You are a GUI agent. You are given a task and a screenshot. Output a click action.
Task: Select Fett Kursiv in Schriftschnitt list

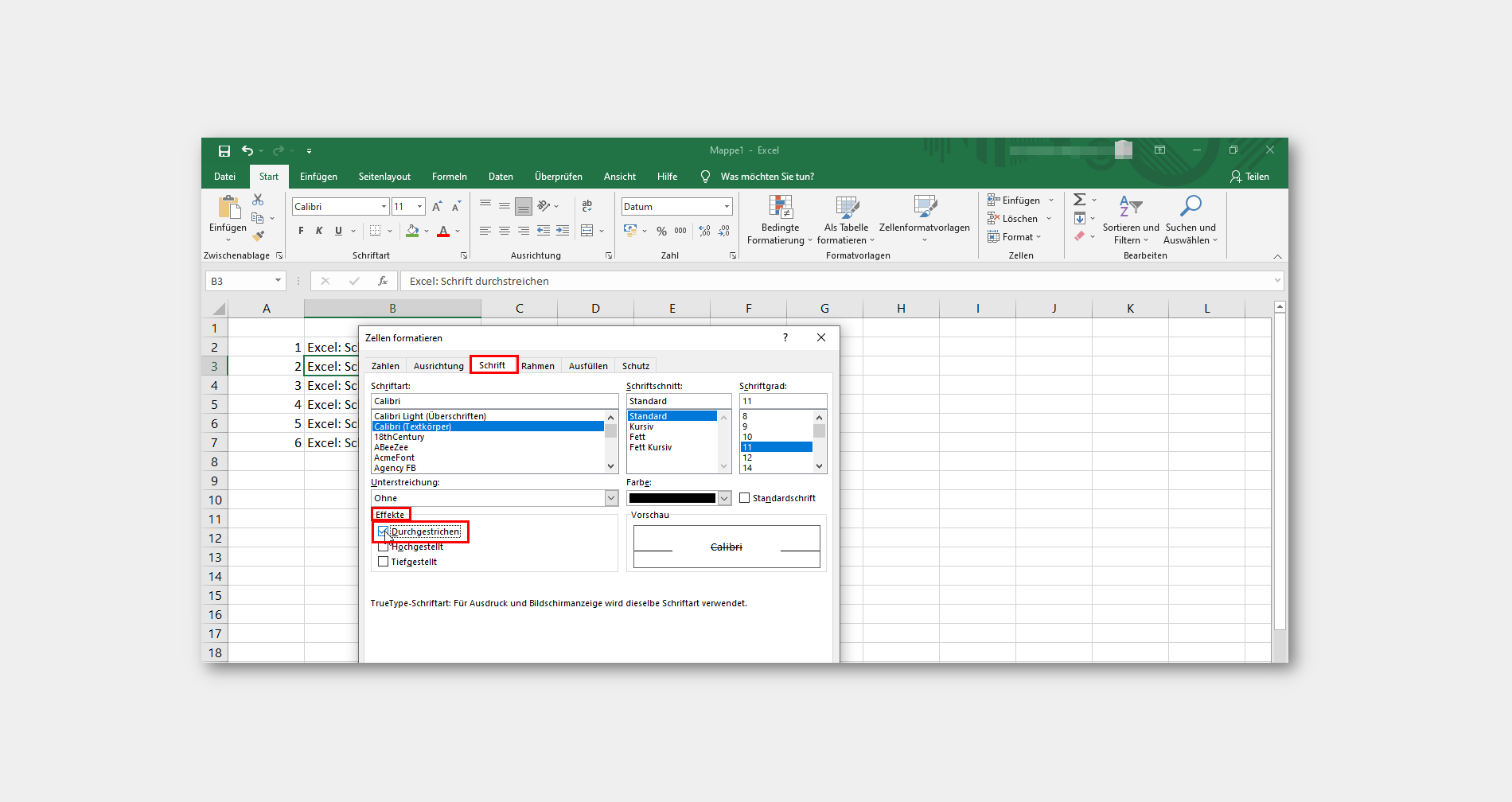pyautogui.click(x=651, y=447)
